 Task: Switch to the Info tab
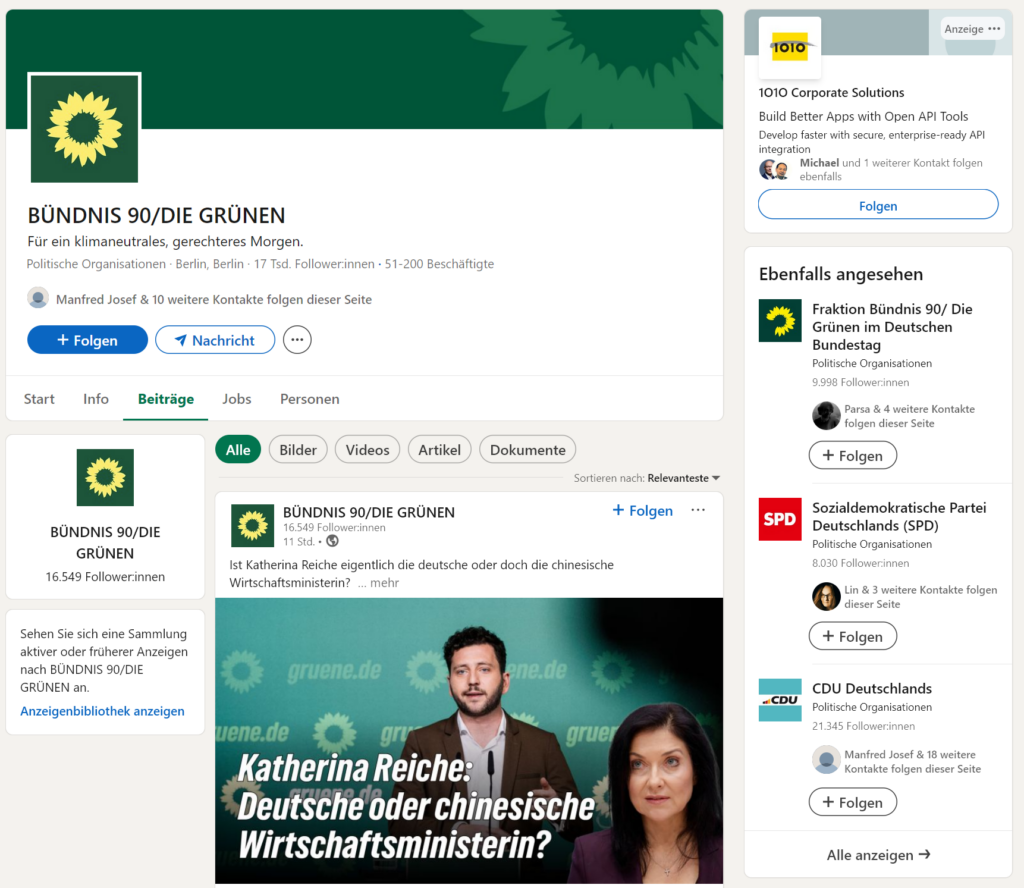pyautogui.click(x=96, y=399)
